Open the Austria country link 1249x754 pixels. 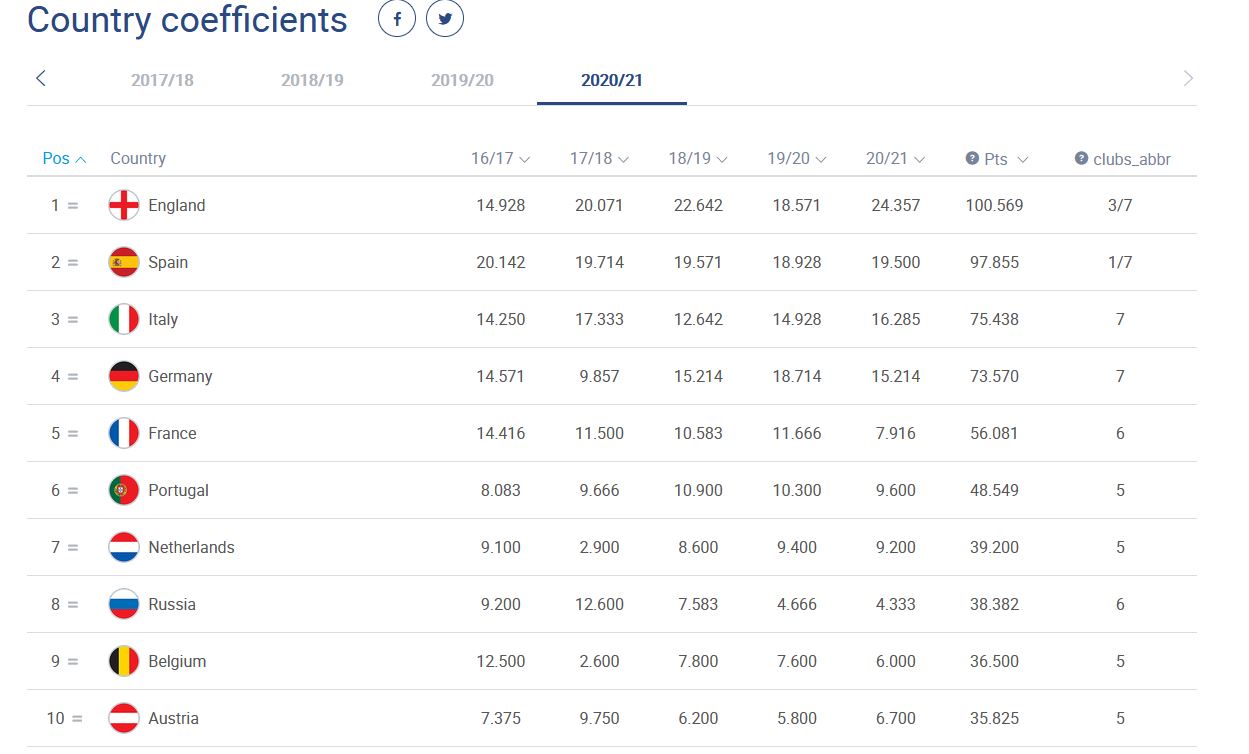pos(174,718)
